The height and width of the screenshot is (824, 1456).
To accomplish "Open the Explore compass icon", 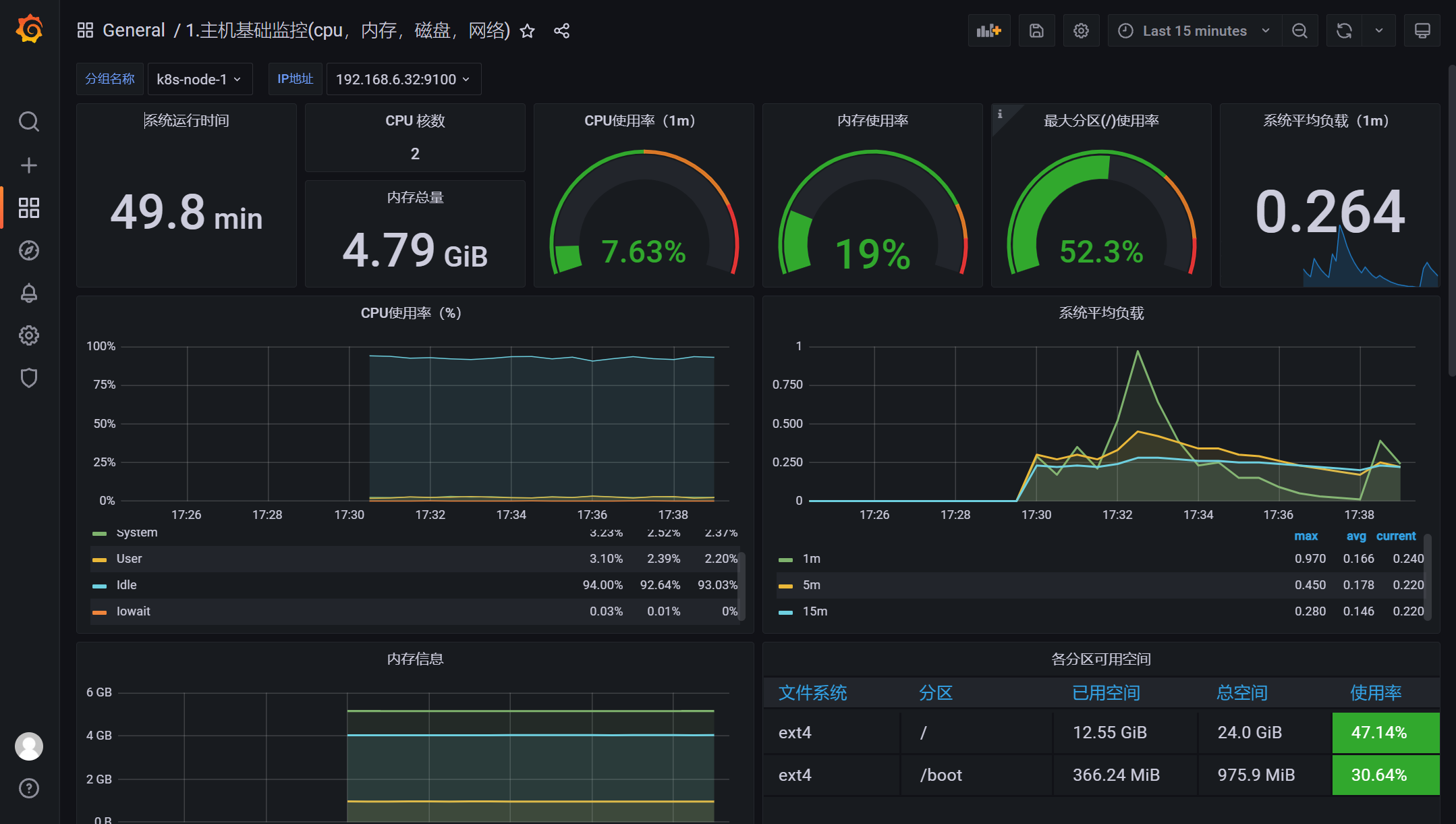I will (x=28, y=250).
